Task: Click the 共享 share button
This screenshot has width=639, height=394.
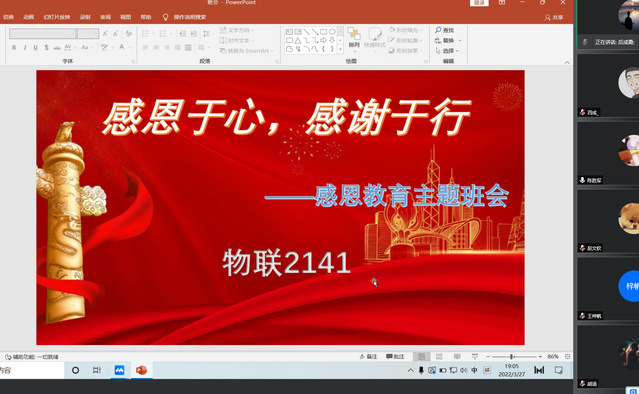Action: [x=554, y=18]
